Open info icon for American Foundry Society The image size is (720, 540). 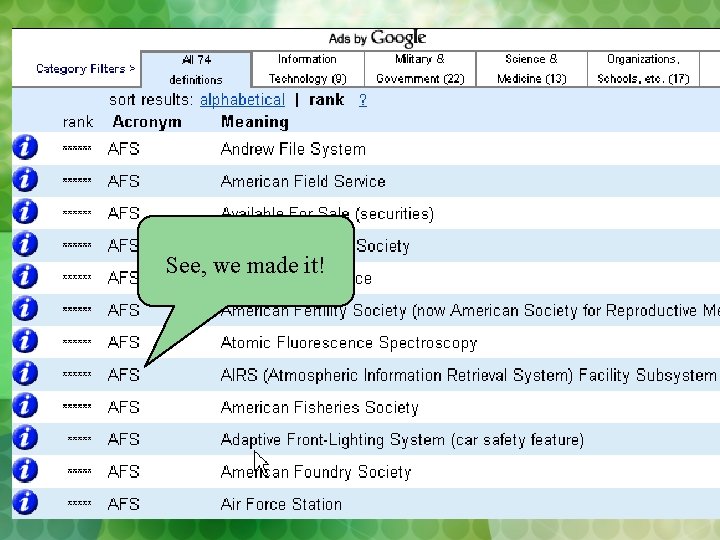tap(25, 470)
